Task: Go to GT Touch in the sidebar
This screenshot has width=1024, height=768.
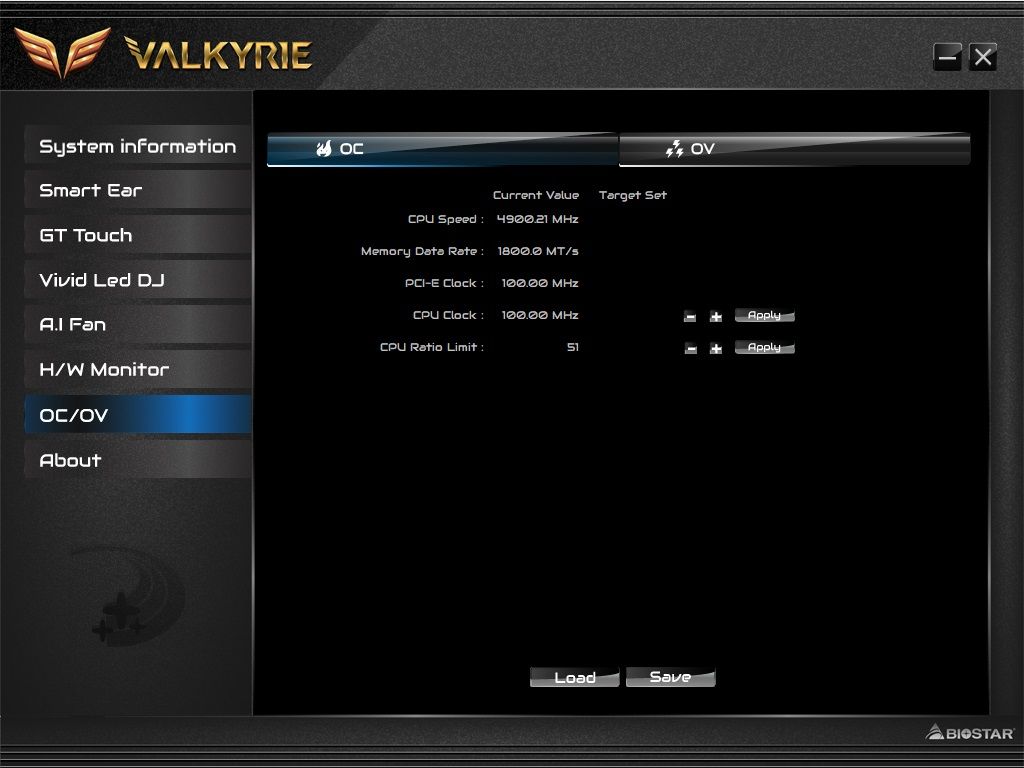Action: (138, 235)
